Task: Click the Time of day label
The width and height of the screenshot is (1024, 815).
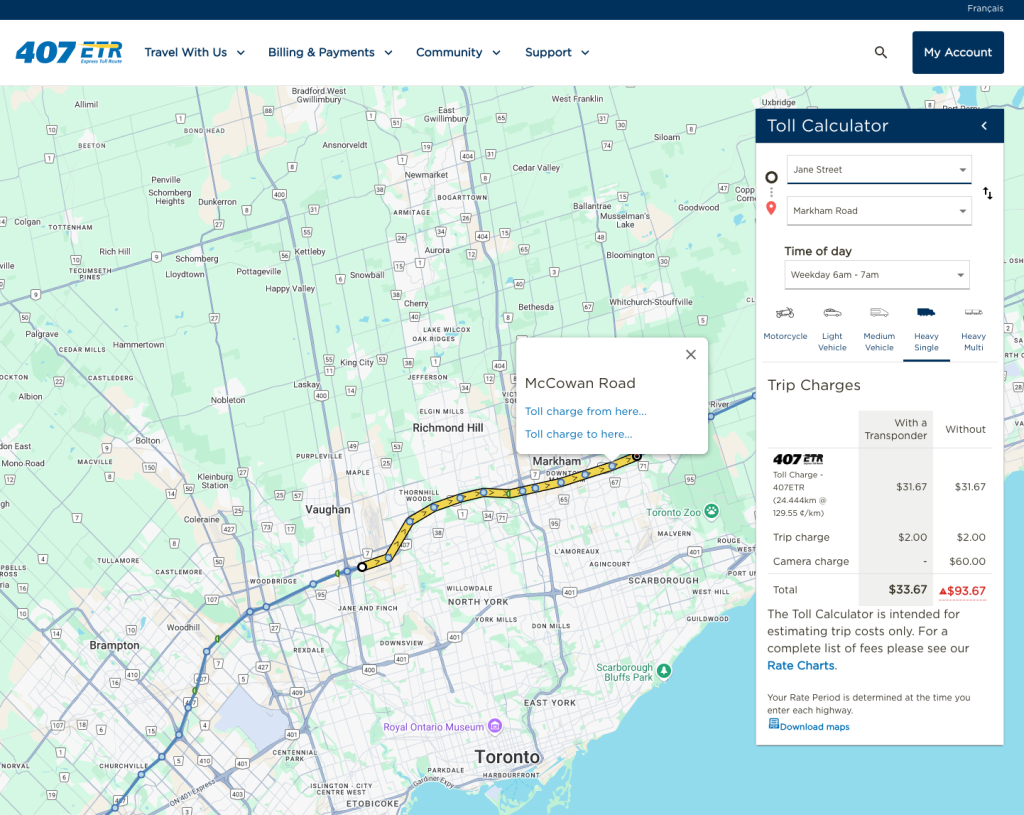Action: tap(818, 251)
